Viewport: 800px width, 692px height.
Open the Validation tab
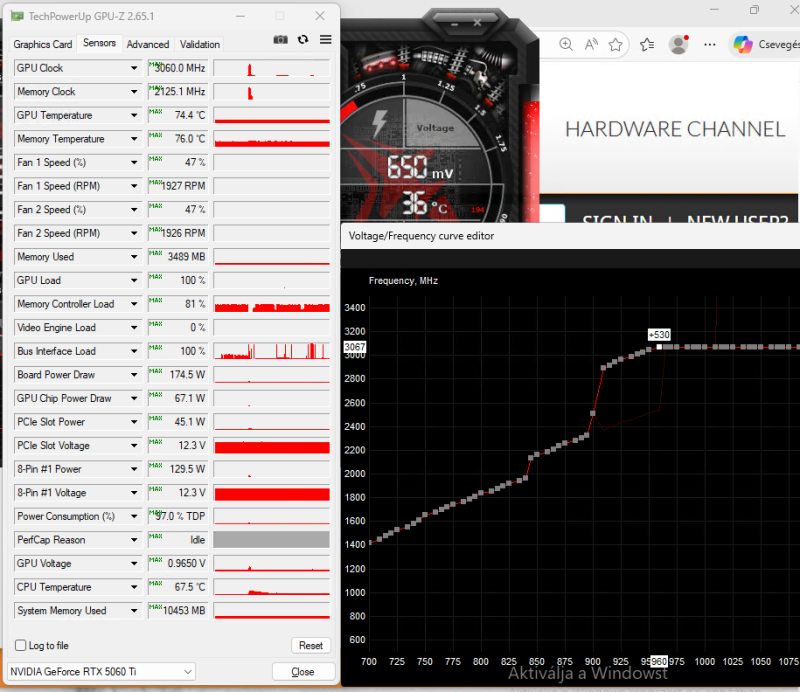[x=199, y=44]
